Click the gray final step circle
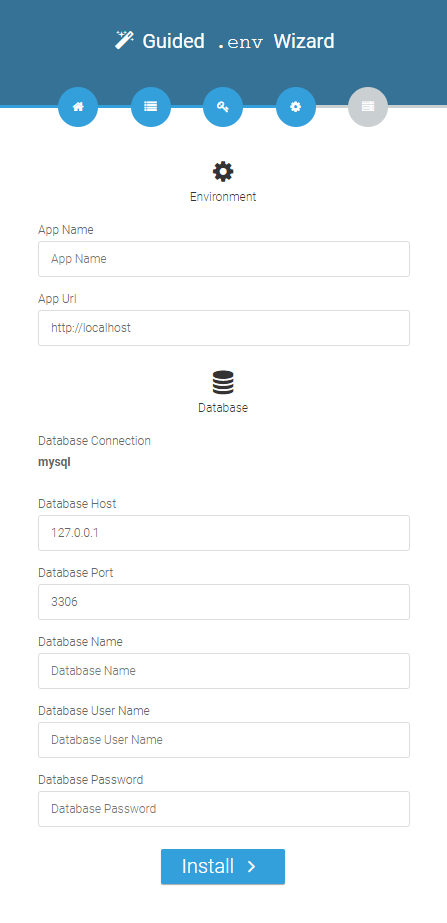447x923 pixels. click(368, 107)
